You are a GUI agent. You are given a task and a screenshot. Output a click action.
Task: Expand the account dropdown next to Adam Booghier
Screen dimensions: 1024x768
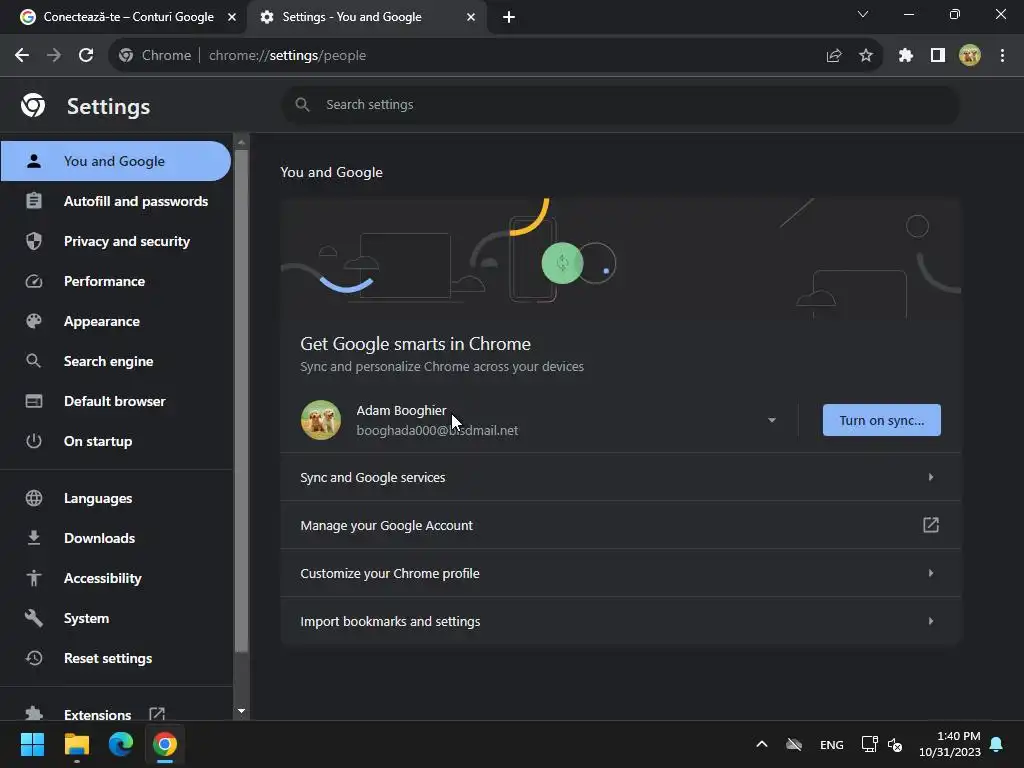(772, 420)
